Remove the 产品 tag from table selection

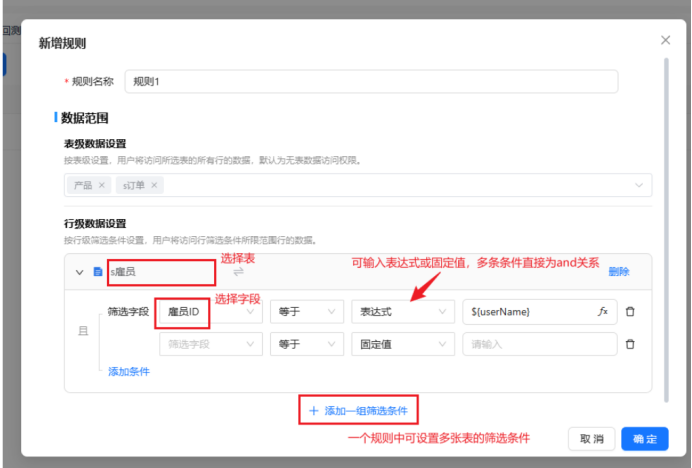click(x=101, y=186)
